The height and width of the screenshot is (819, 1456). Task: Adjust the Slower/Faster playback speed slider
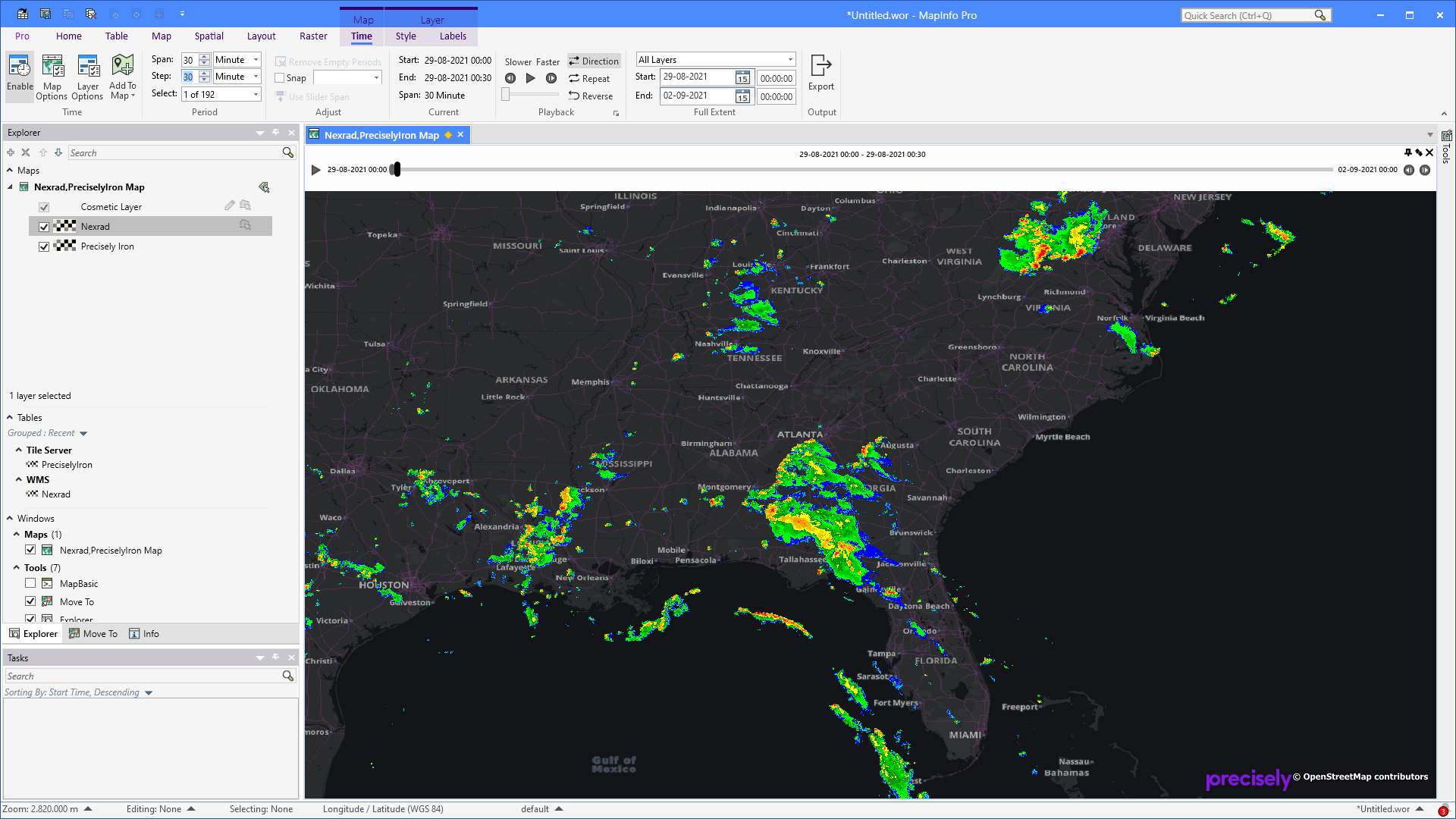[505, 94]
